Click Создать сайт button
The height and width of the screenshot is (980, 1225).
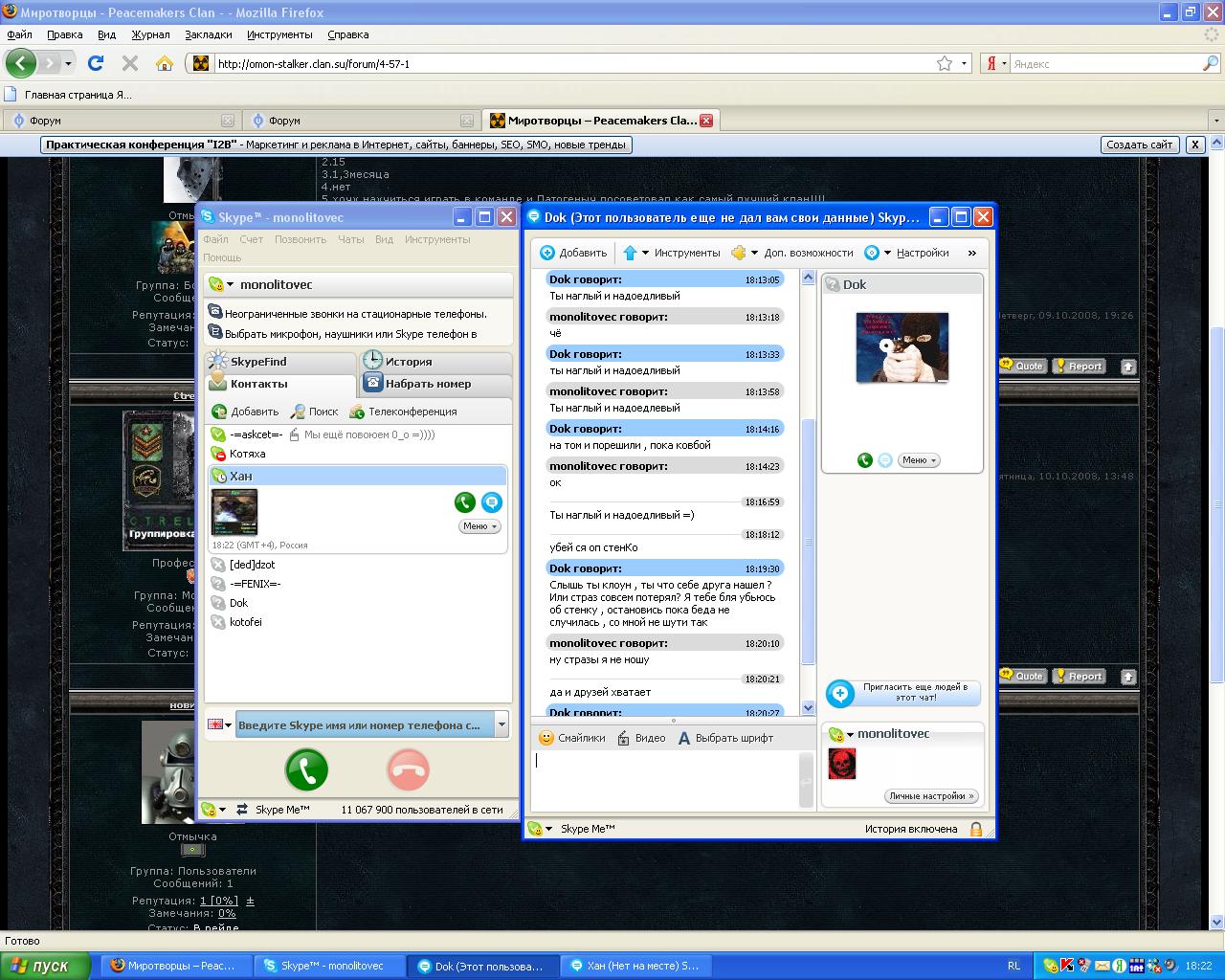[x=1139, y=145]
